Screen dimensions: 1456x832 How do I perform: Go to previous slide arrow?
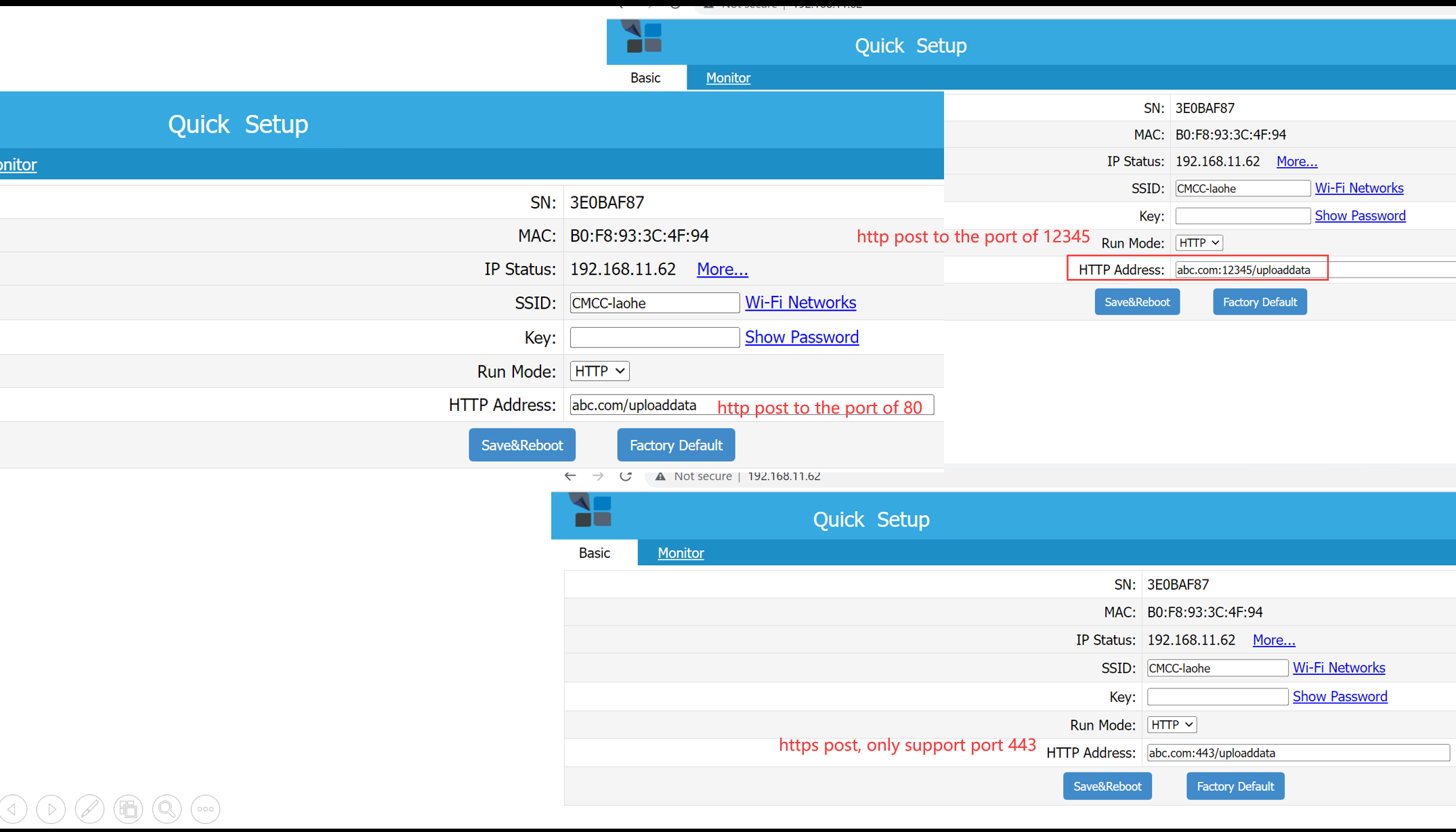tap(14, 809)
